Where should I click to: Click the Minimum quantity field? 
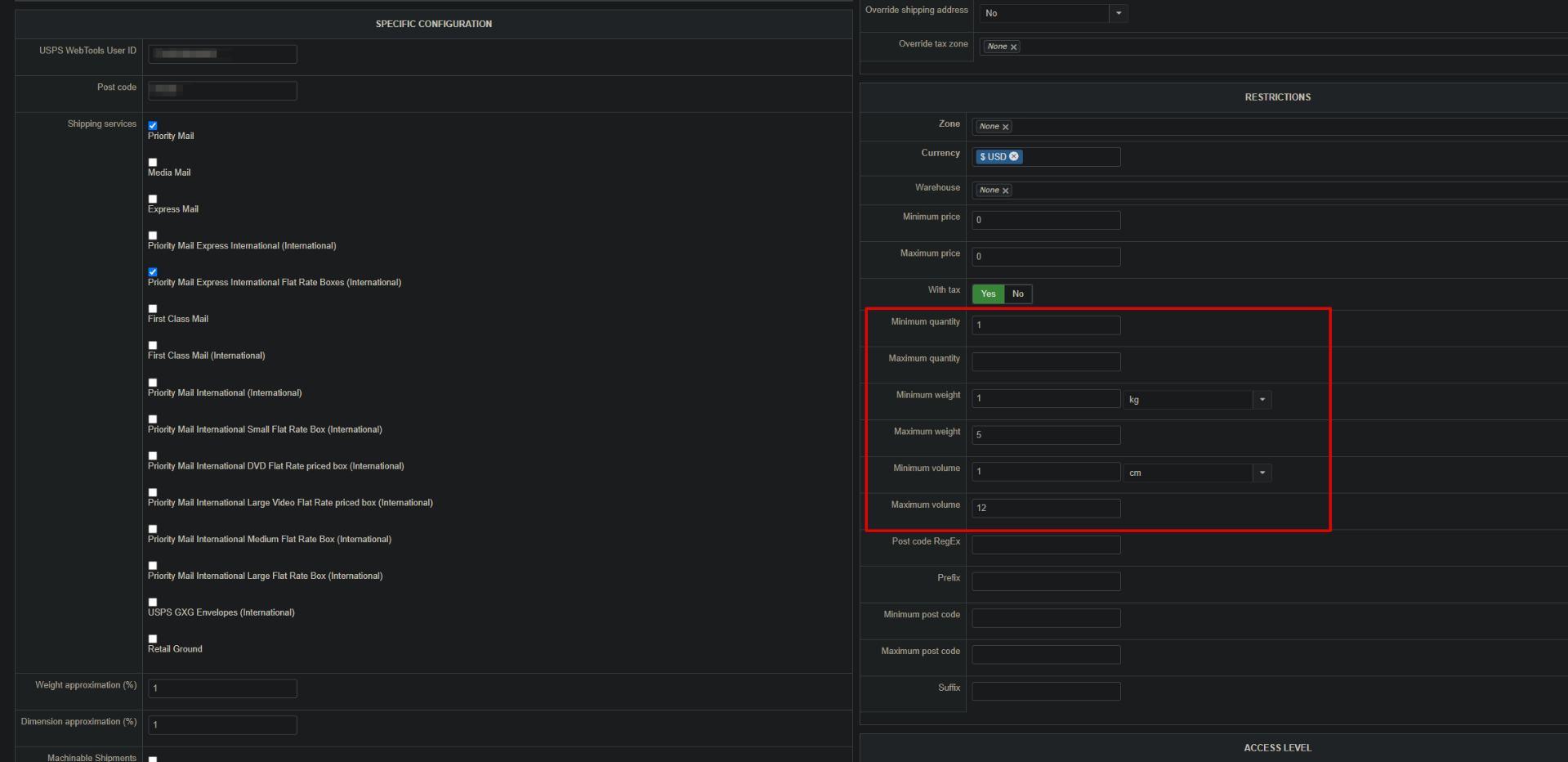click(1046, 325)
